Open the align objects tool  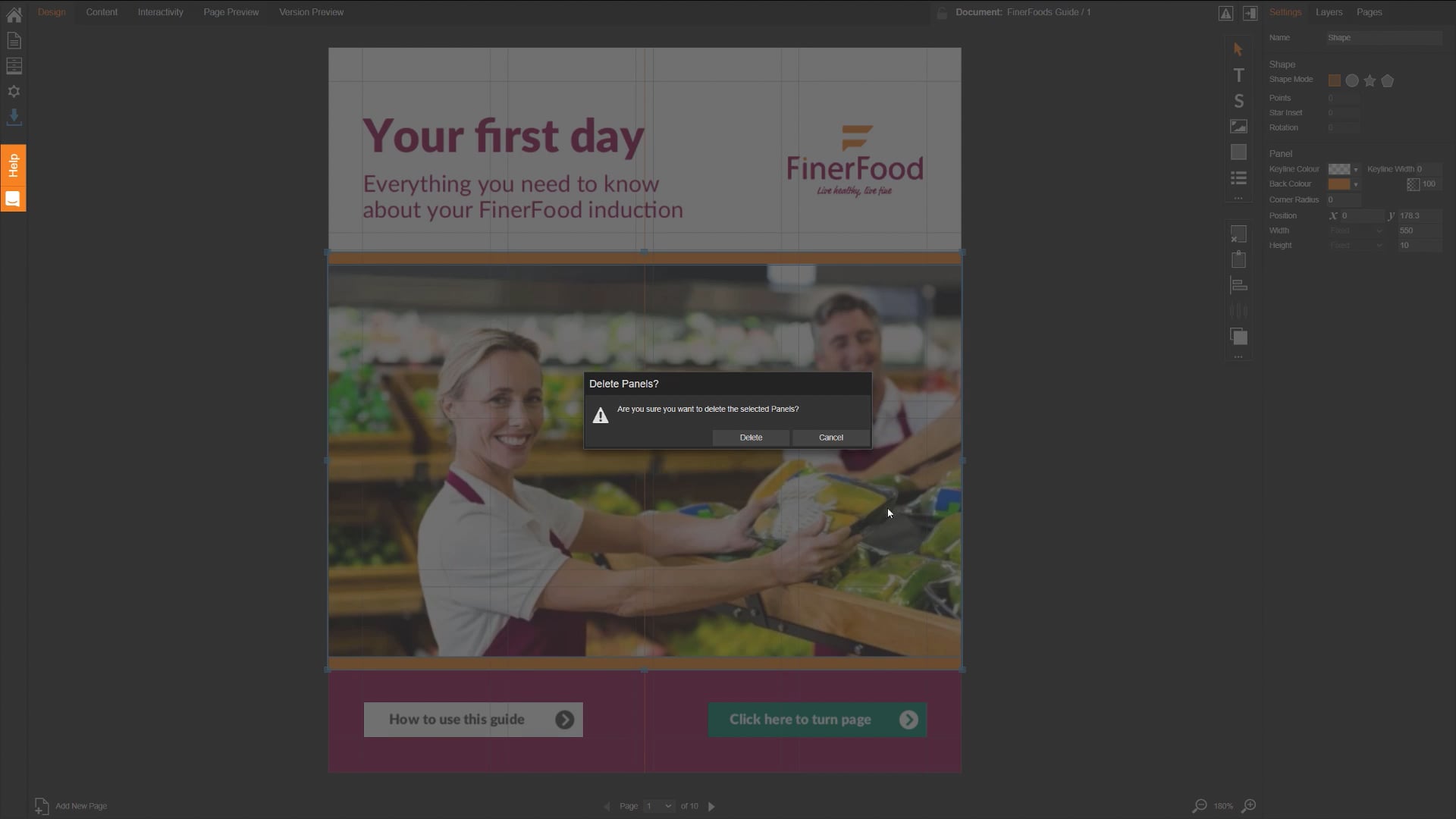(1238, 286)
